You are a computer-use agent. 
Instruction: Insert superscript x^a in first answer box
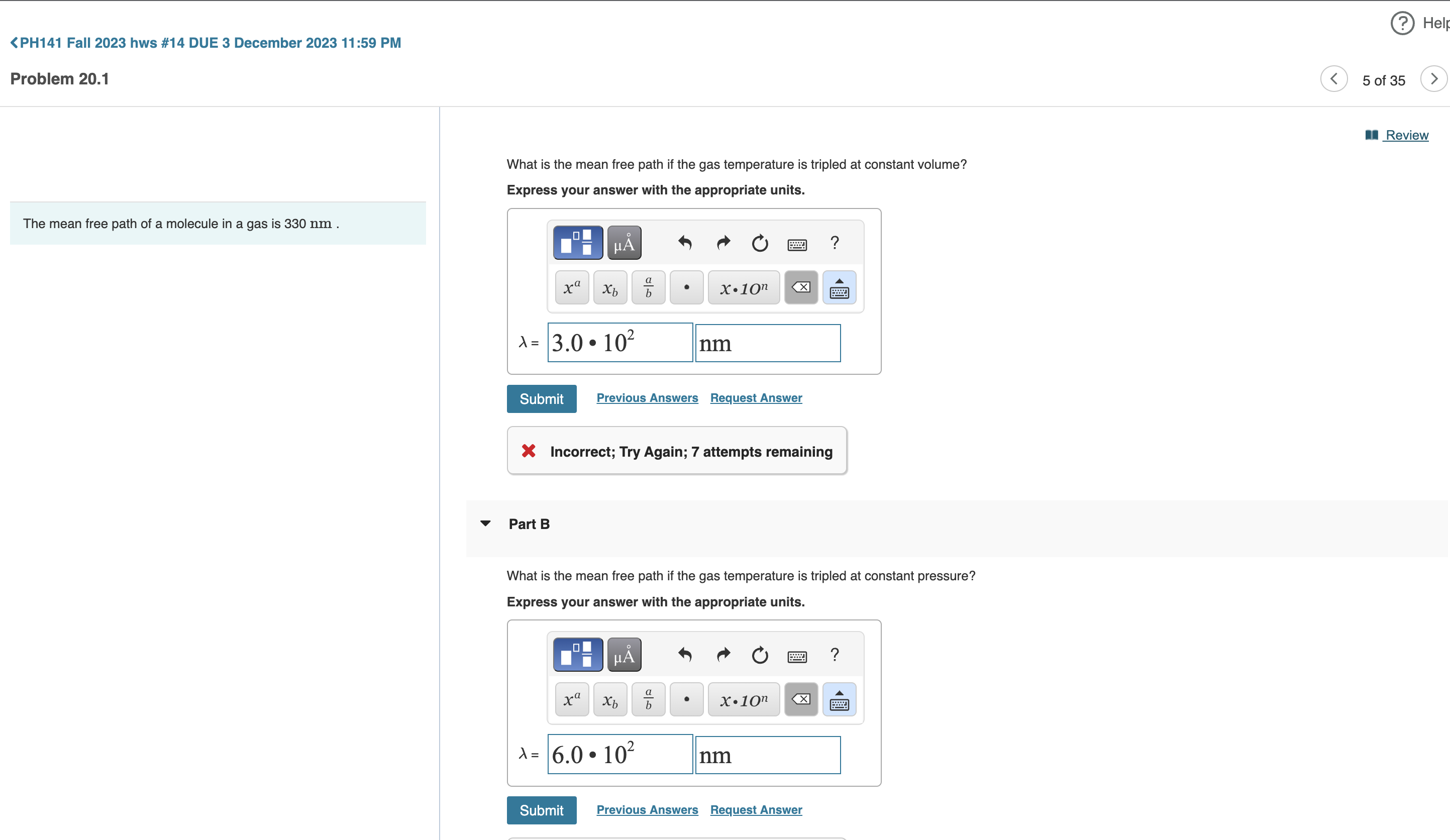coord(572,287)
